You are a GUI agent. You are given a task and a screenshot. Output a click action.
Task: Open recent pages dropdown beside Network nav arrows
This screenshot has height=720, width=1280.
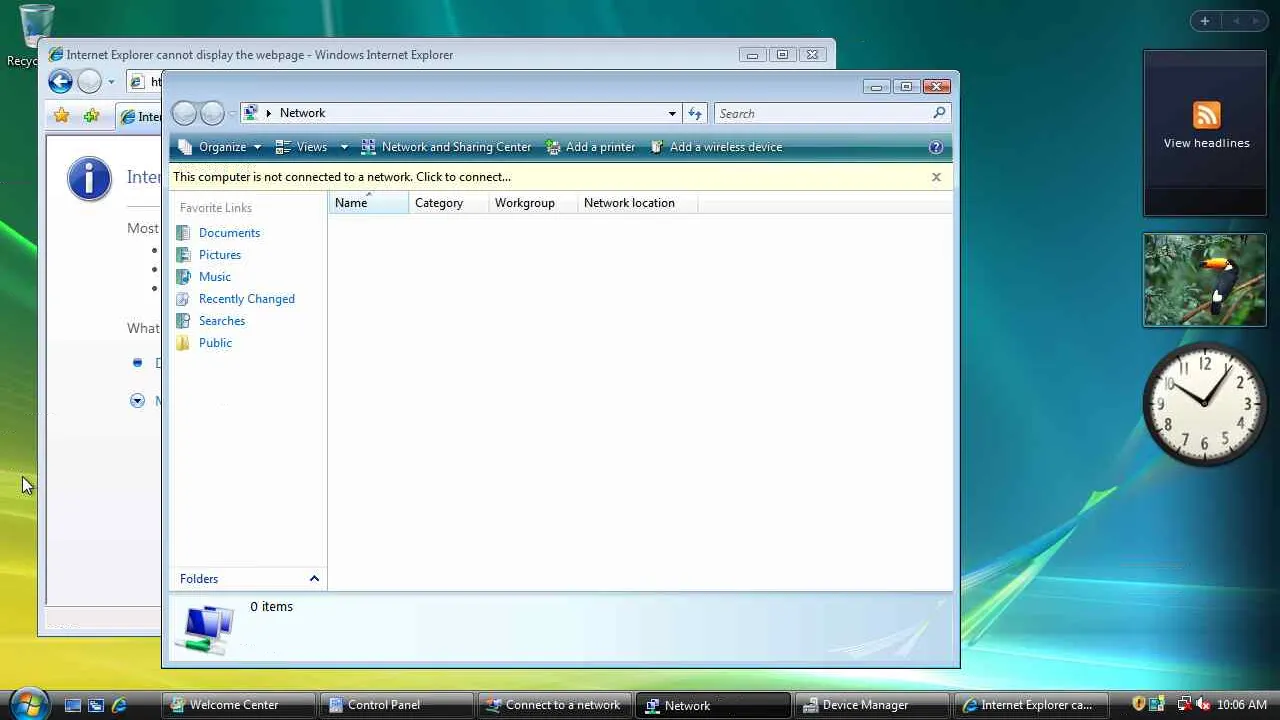click(232, 113)
